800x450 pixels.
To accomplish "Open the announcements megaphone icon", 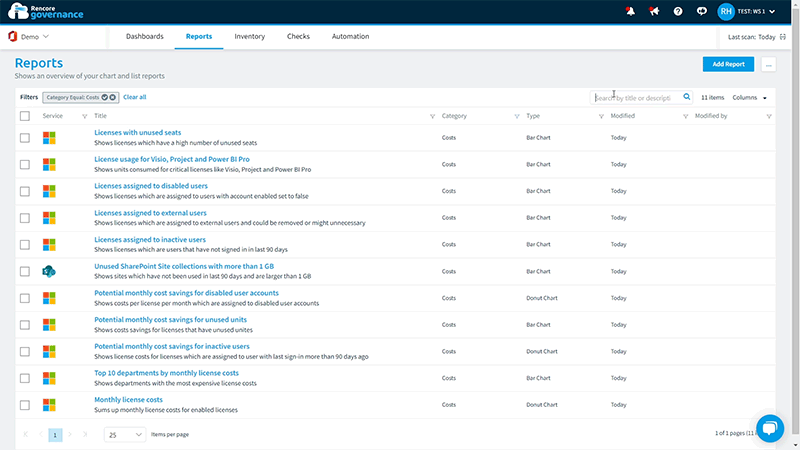I will [654, 11].
